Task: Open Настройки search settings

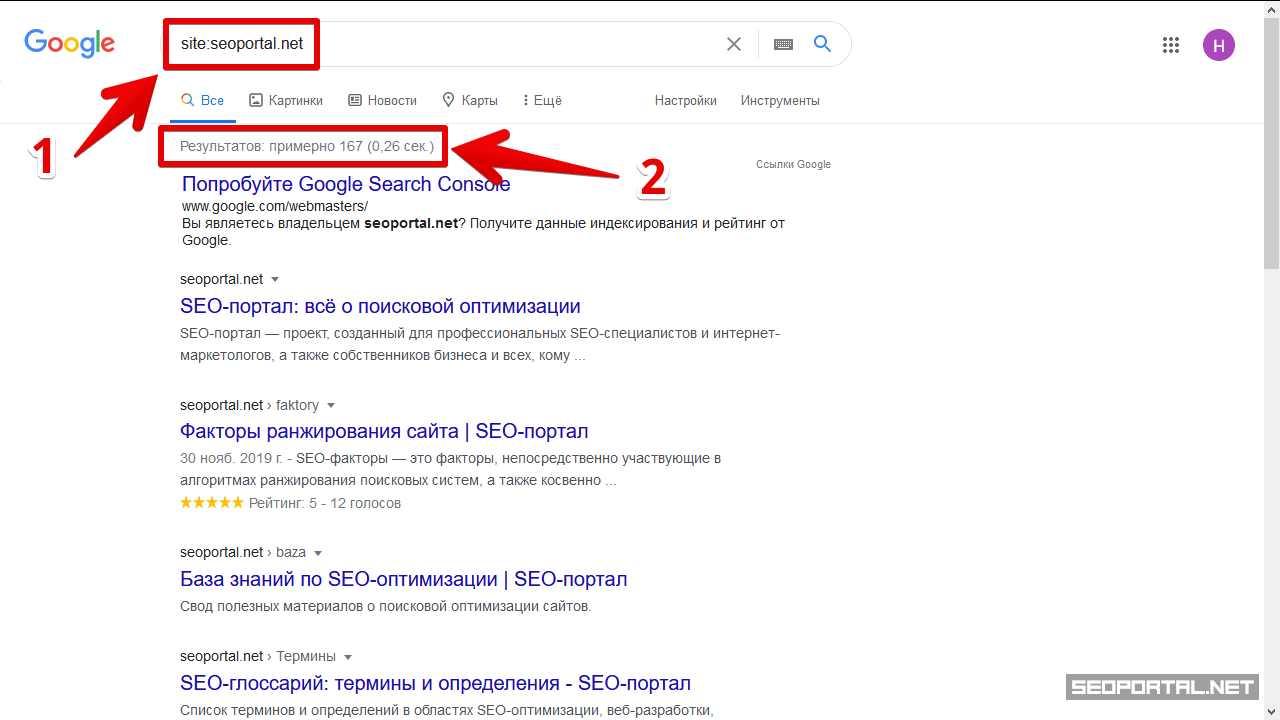Action: click(685, 100)
